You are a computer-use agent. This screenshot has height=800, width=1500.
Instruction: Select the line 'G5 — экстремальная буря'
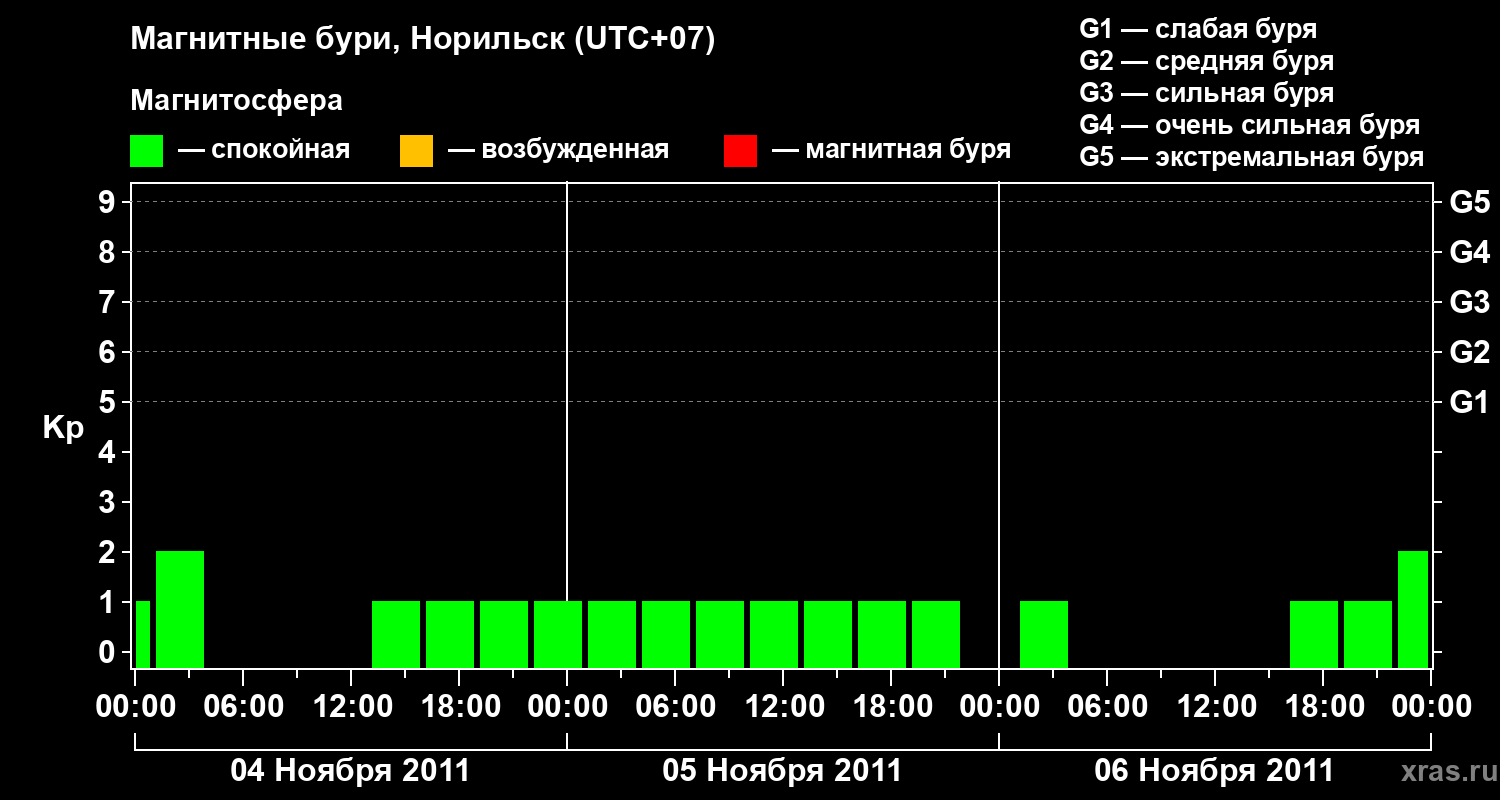coord(1252,157)
